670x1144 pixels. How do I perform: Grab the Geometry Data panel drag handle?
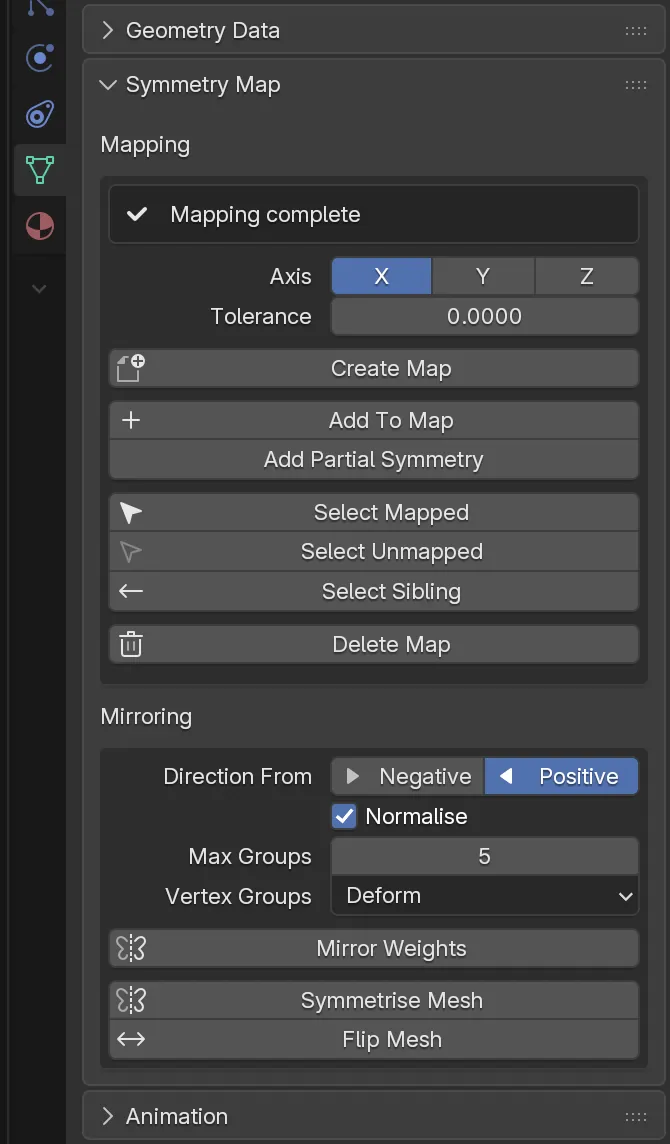pos(636,31)
